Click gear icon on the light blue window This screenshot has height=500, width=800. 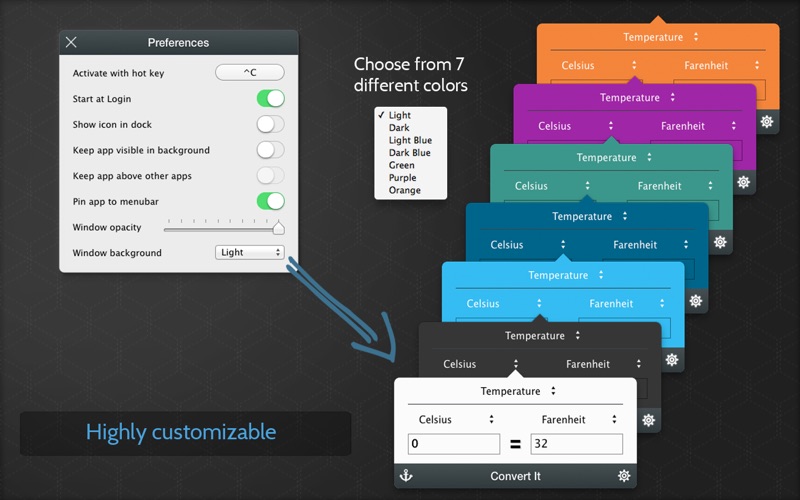pos(671,359)
